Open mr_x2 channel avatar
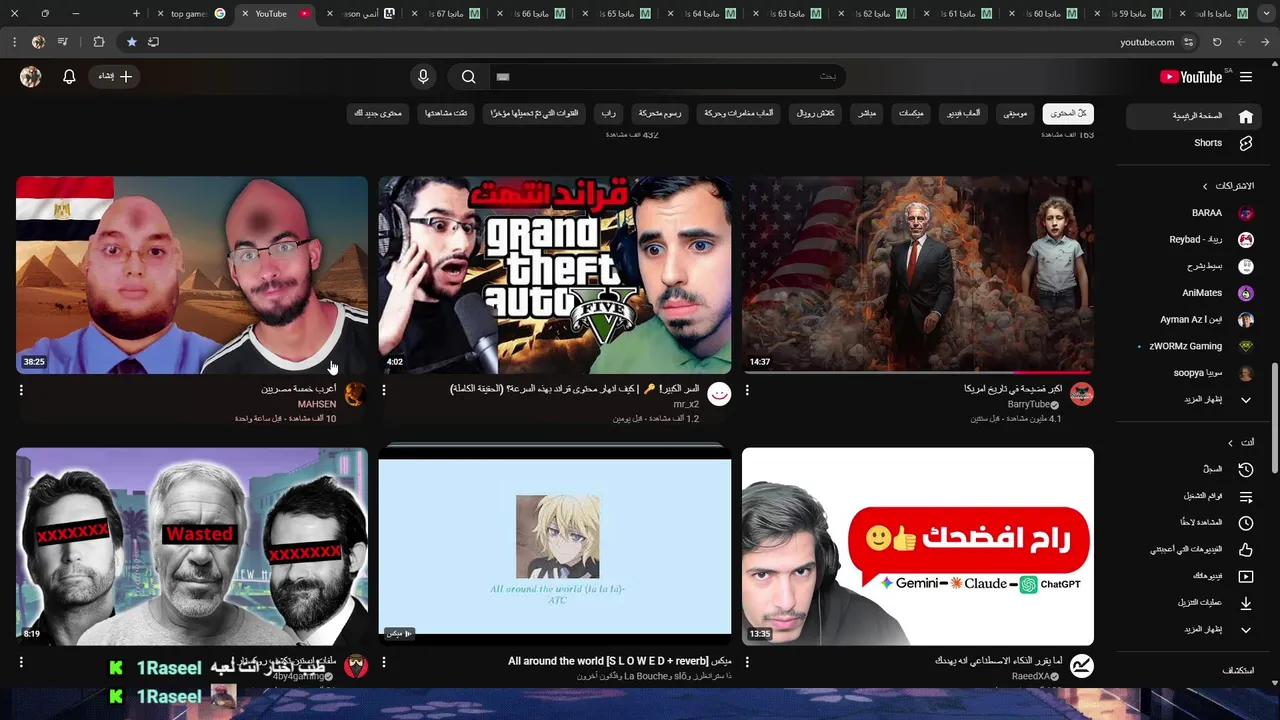 tap(719, 394)
